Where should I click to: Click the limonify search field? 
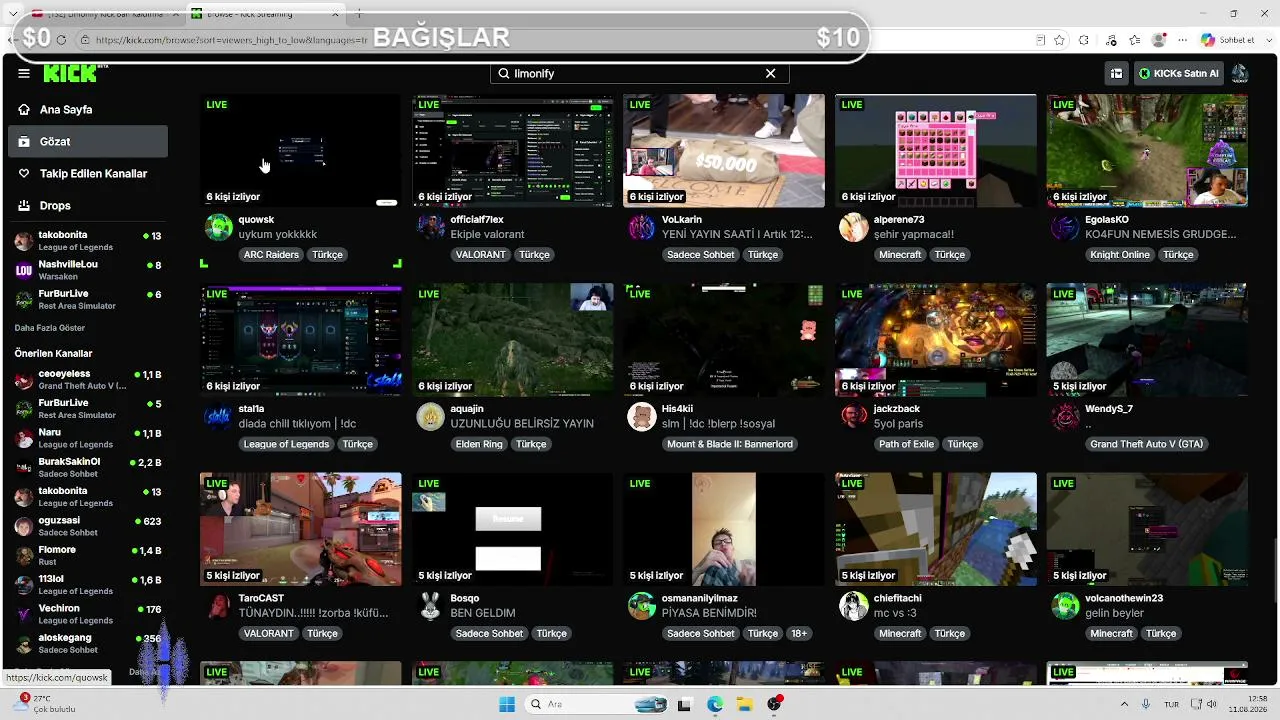tap(639, 73)
